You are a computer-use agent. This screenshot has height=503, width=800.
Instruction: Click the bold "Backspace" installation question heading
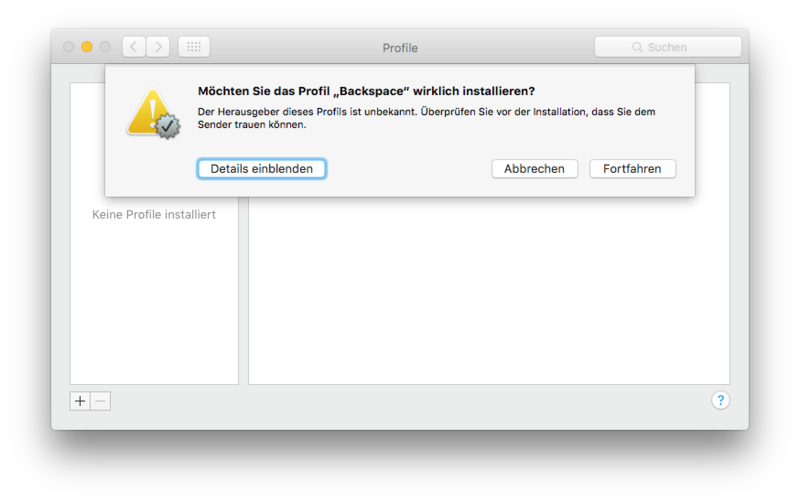pos(366,91)
